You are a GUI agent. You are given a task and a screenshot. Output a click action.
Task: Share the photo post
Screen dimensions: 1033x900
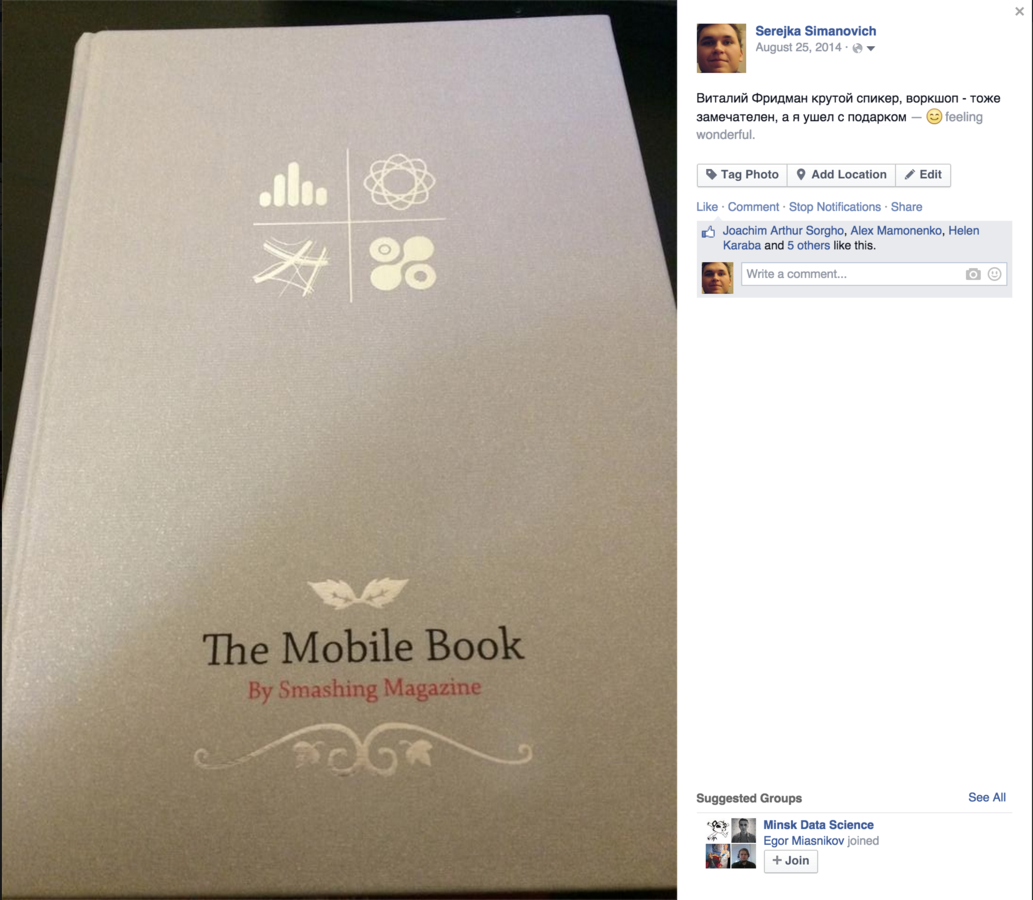(x=907, y=207)
